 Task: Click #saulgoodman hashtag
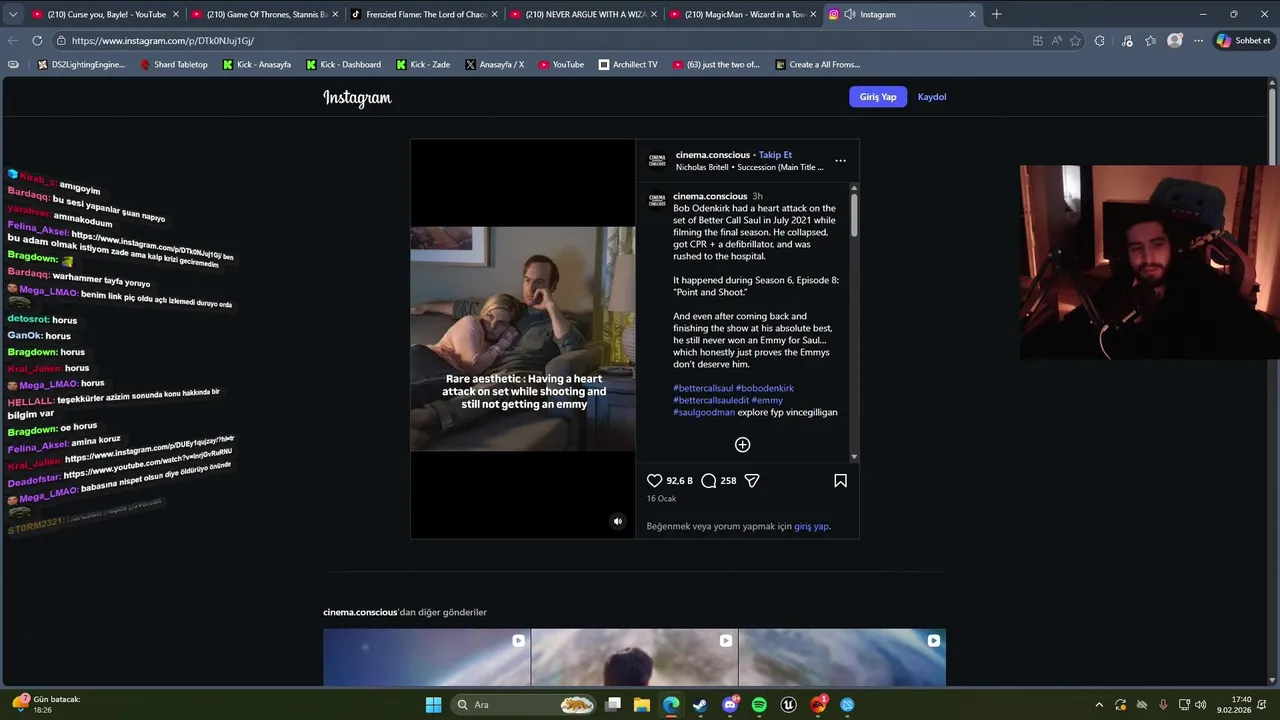tap(704, 412)
